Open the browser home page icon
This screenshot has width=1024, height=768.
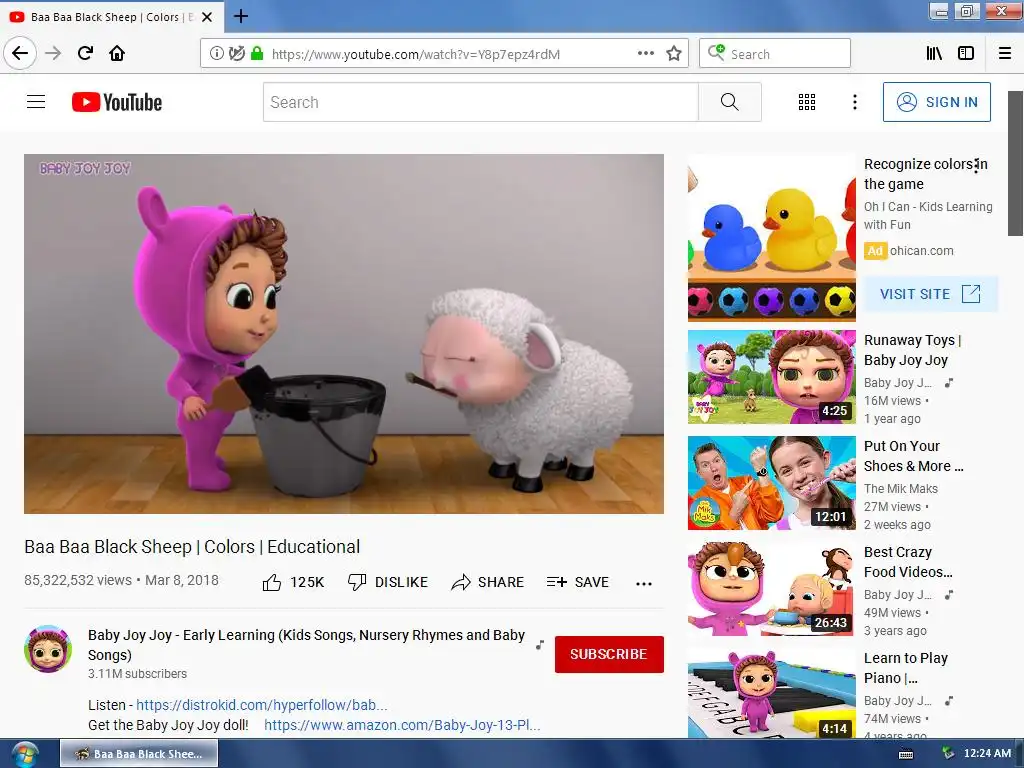[117, 53]
